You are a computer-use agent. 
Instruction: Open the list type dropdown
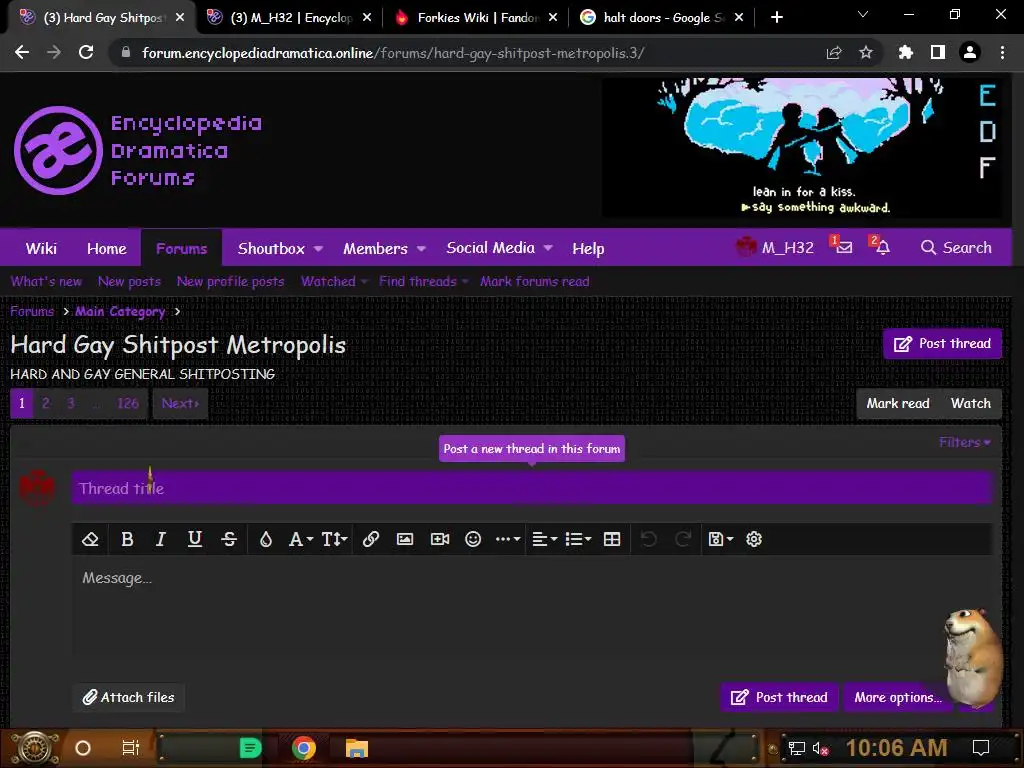[x=578, y=539]
